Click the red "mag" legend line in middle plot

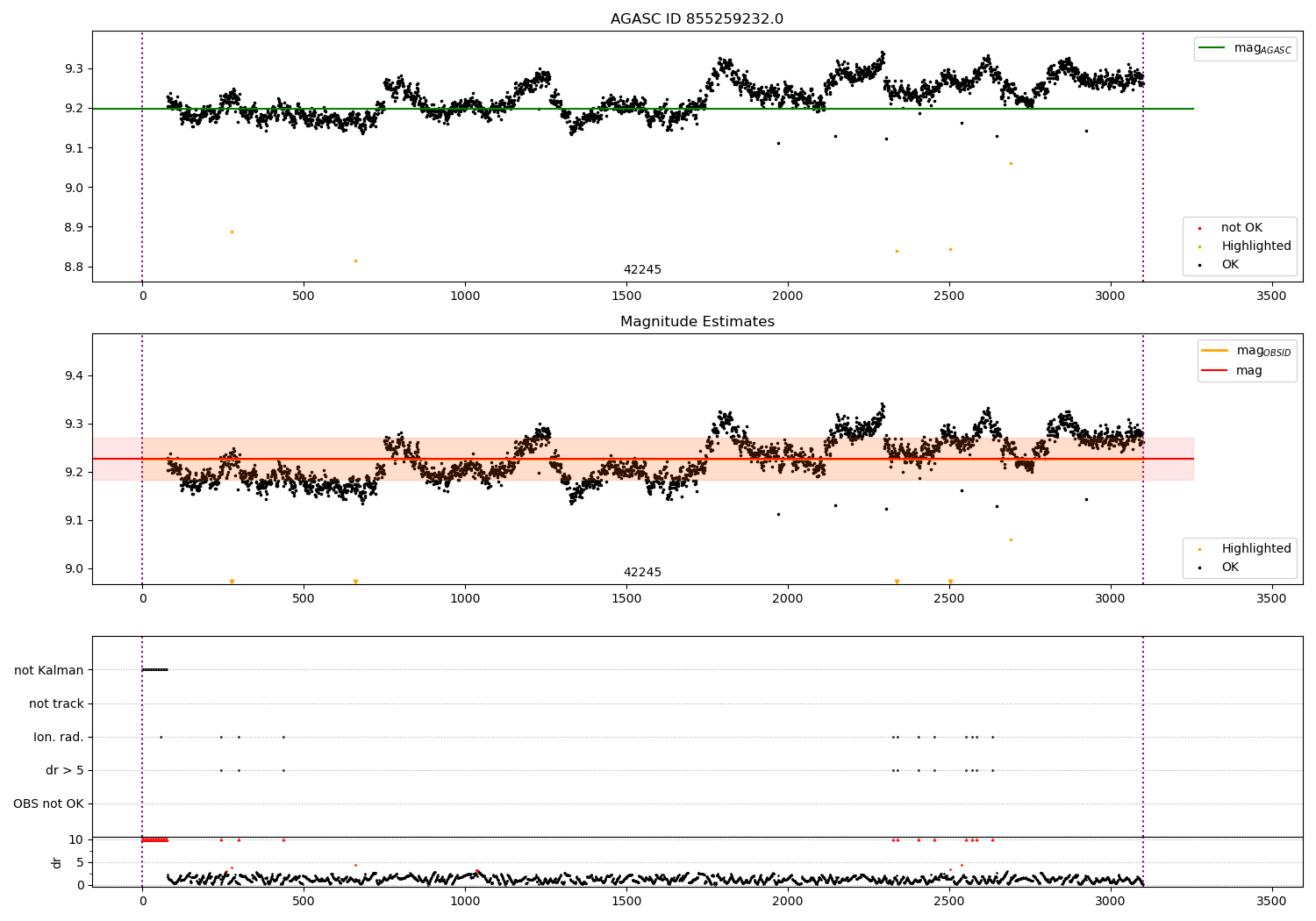[1215, 371]
